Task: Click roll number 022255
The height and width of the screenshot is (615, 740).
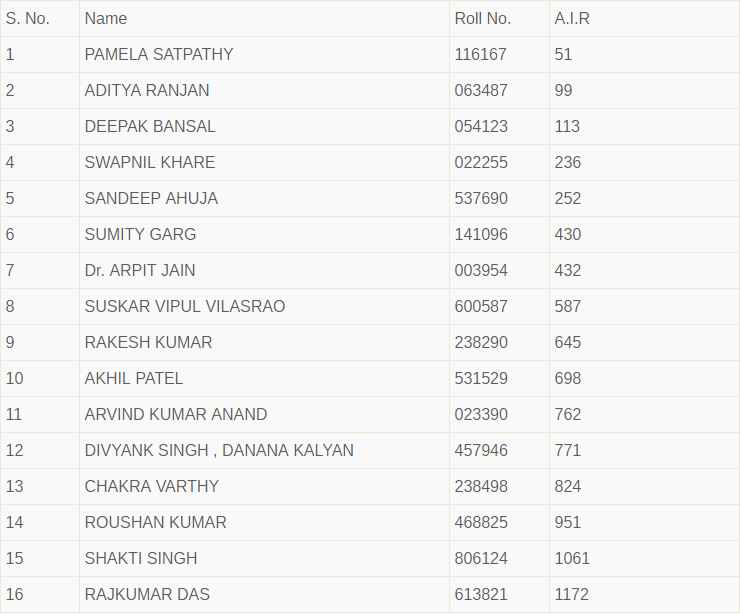Action: 481,162
